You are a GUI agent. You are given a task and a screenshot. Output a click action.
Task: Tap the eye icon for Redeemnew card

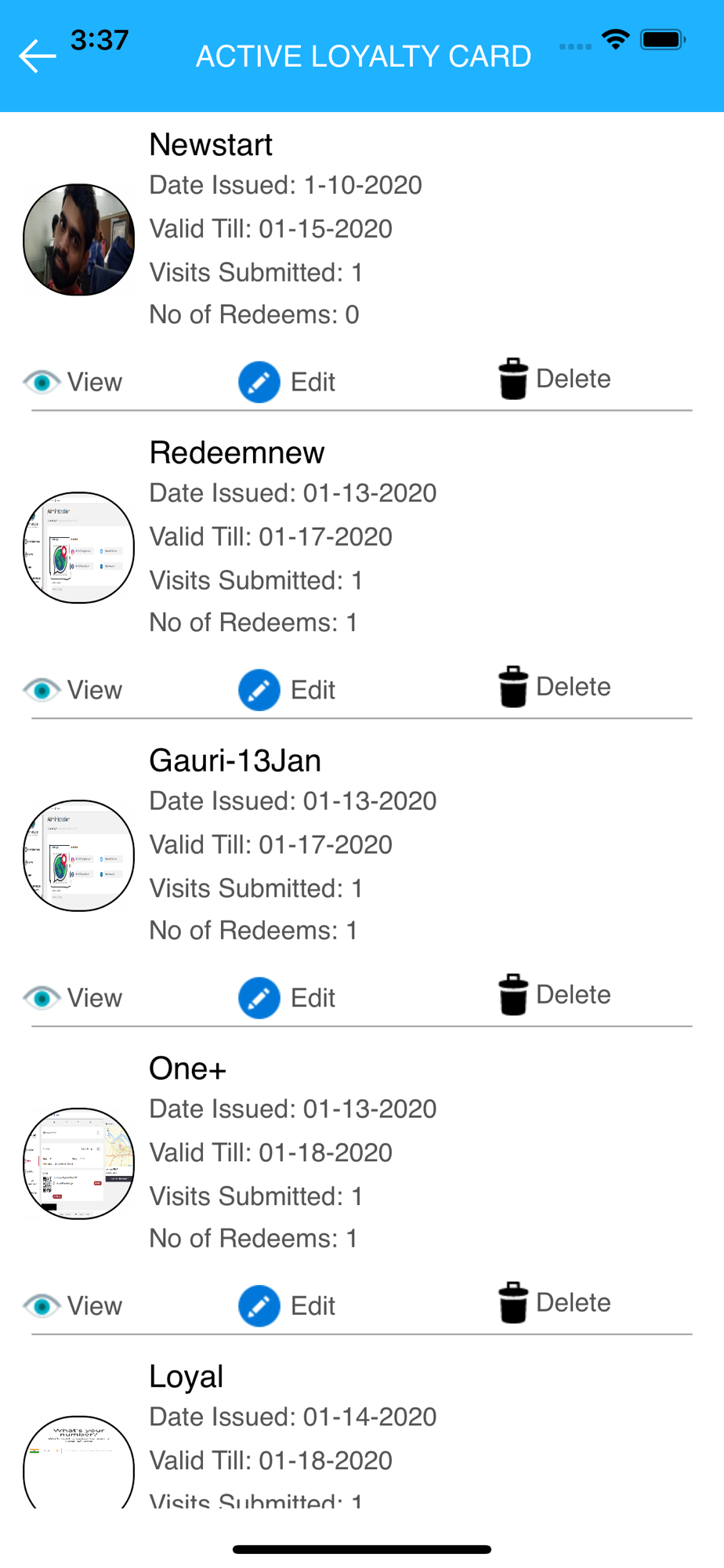coord(42,690)
